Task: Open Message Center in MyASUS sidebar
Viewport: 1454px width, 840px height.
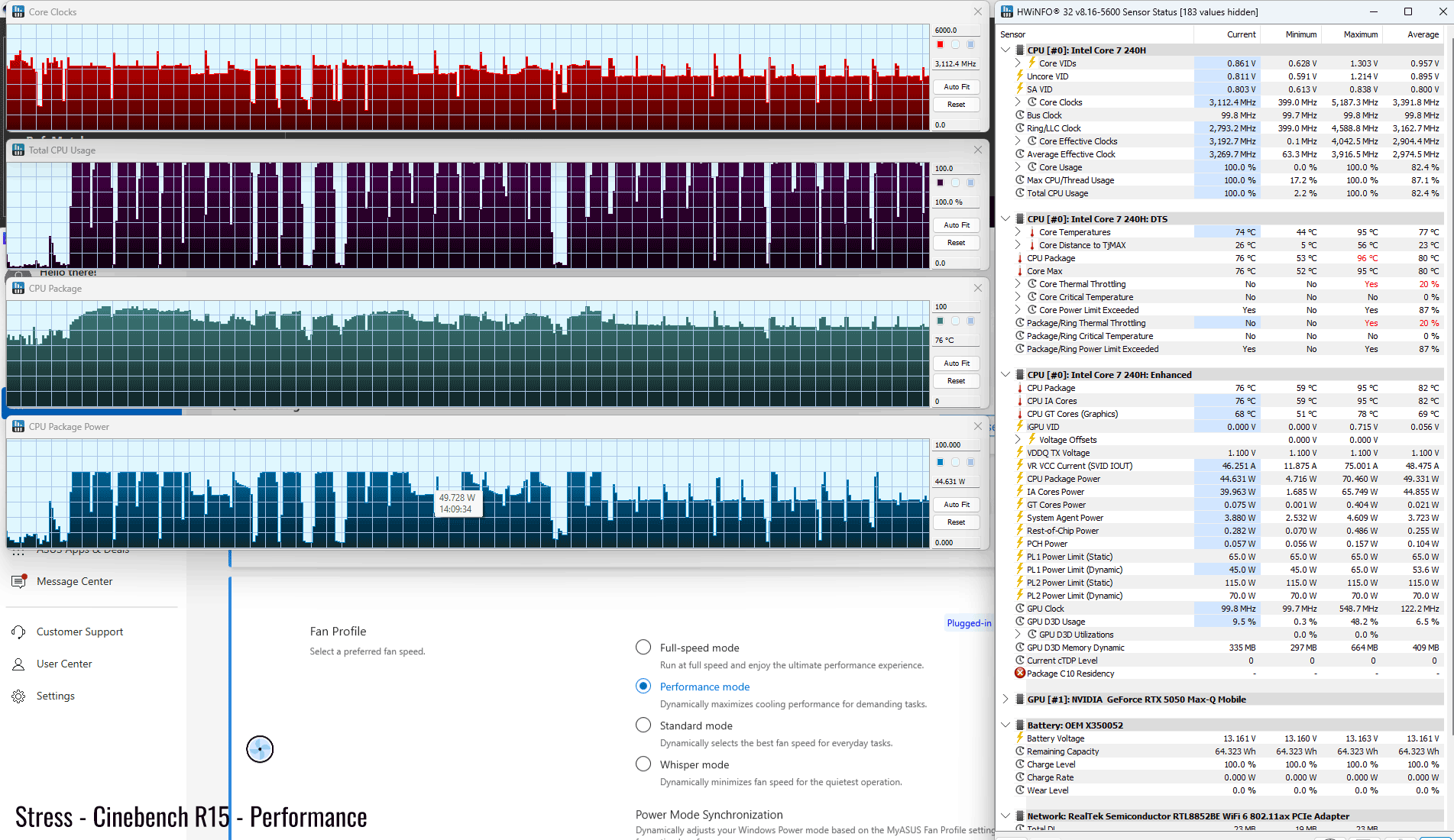Action: click(74, 581)
